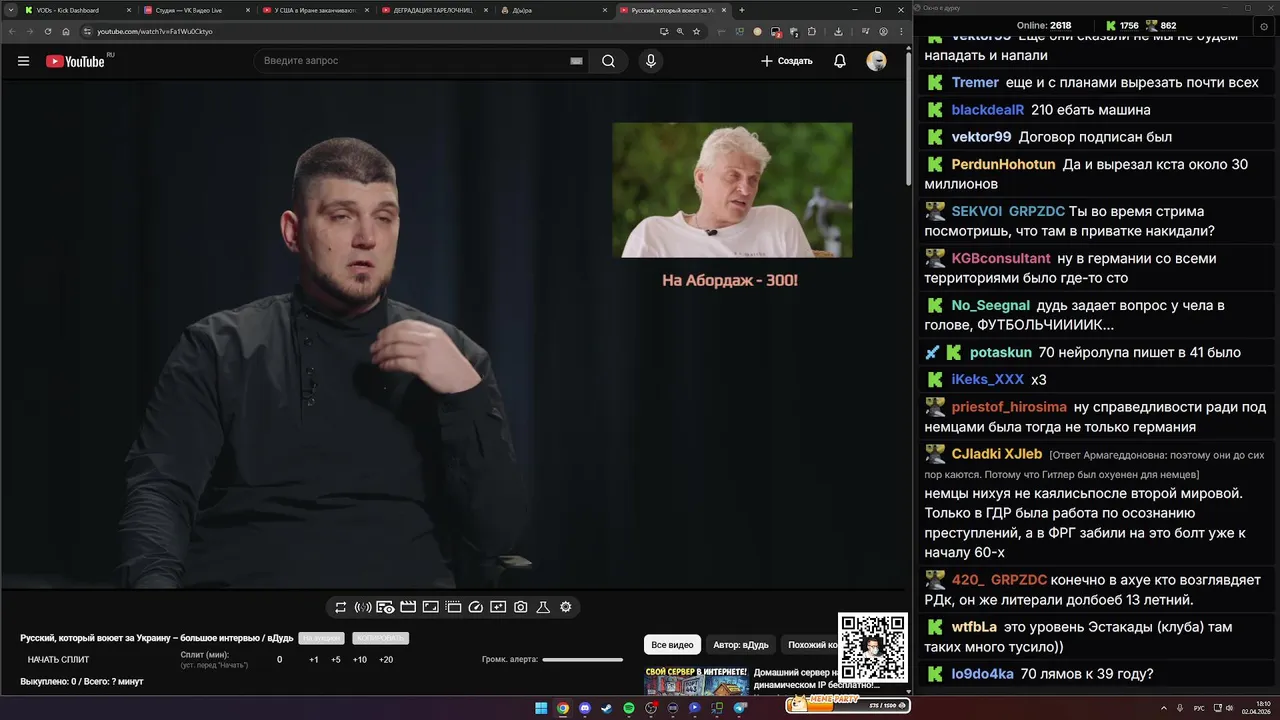Open the browser extensions puzzle icon
The height and width of the screenshot is (720, 1280).
pos(811,31)
